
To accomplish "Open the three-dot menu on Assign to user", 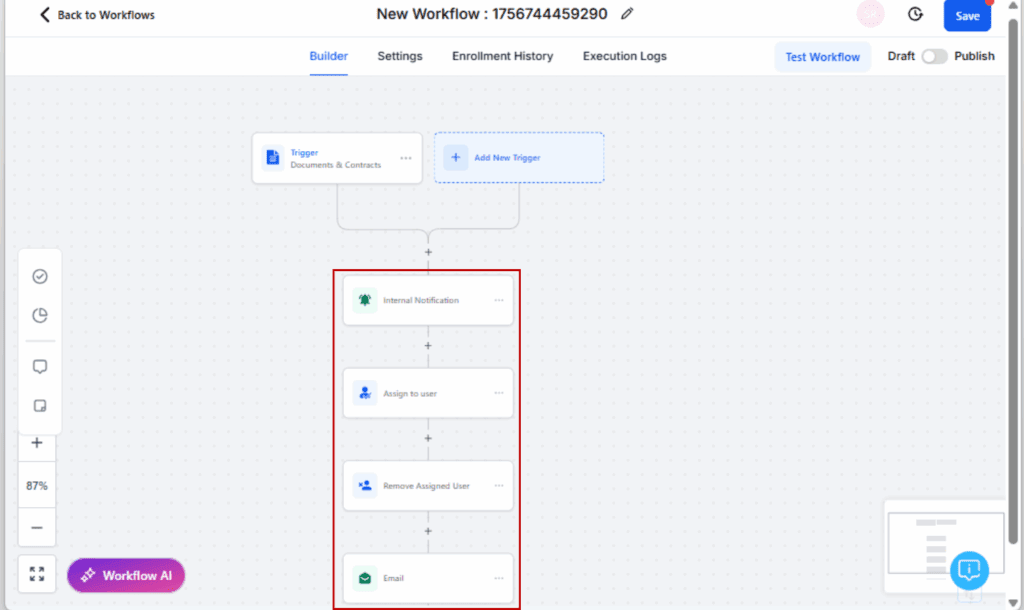I will pos(499,393).
